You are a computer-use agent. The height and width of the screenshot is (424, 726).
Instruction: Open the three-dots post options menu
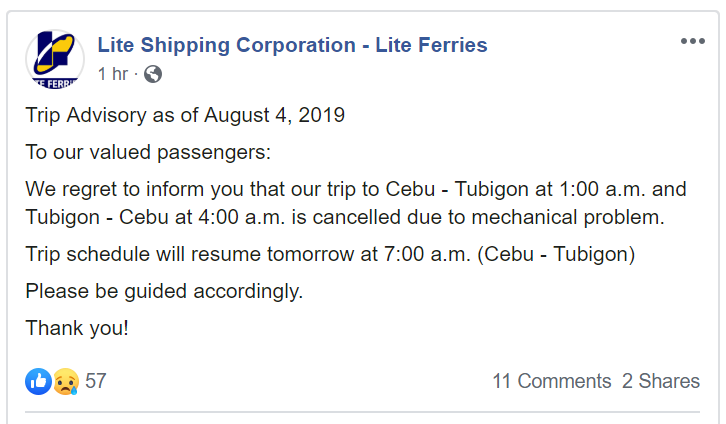coord(693,41)
